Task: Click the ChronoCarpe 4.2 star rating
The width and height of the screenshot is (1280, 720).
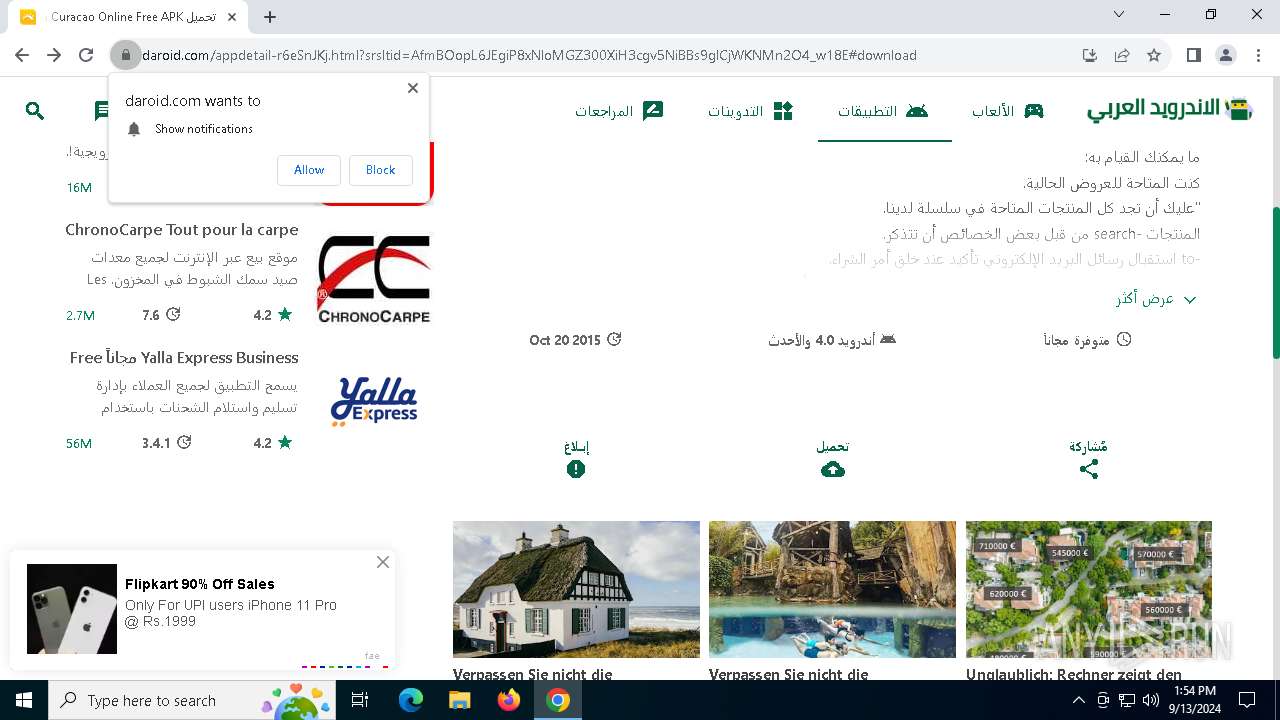Action: click(272, 315)
